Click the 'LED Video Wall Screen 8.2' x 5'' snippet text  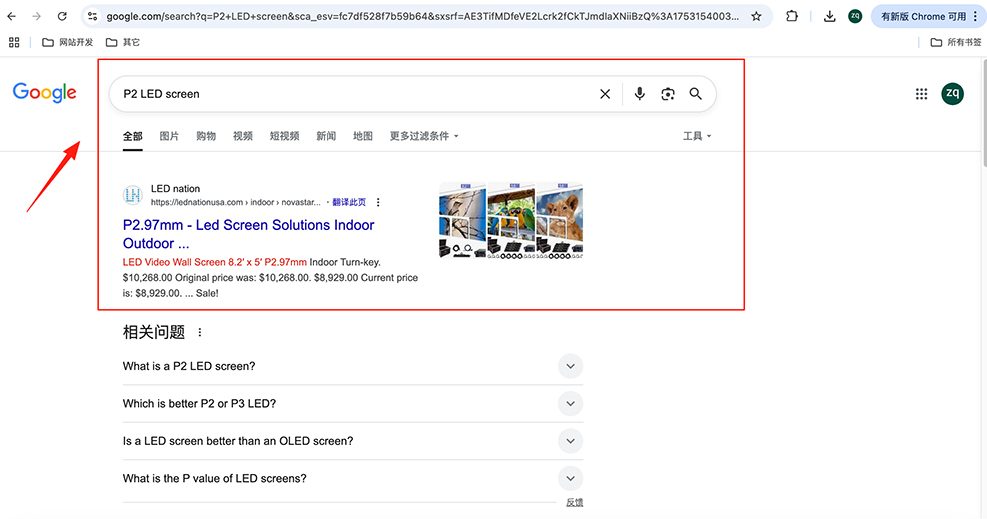pos(215,262)
